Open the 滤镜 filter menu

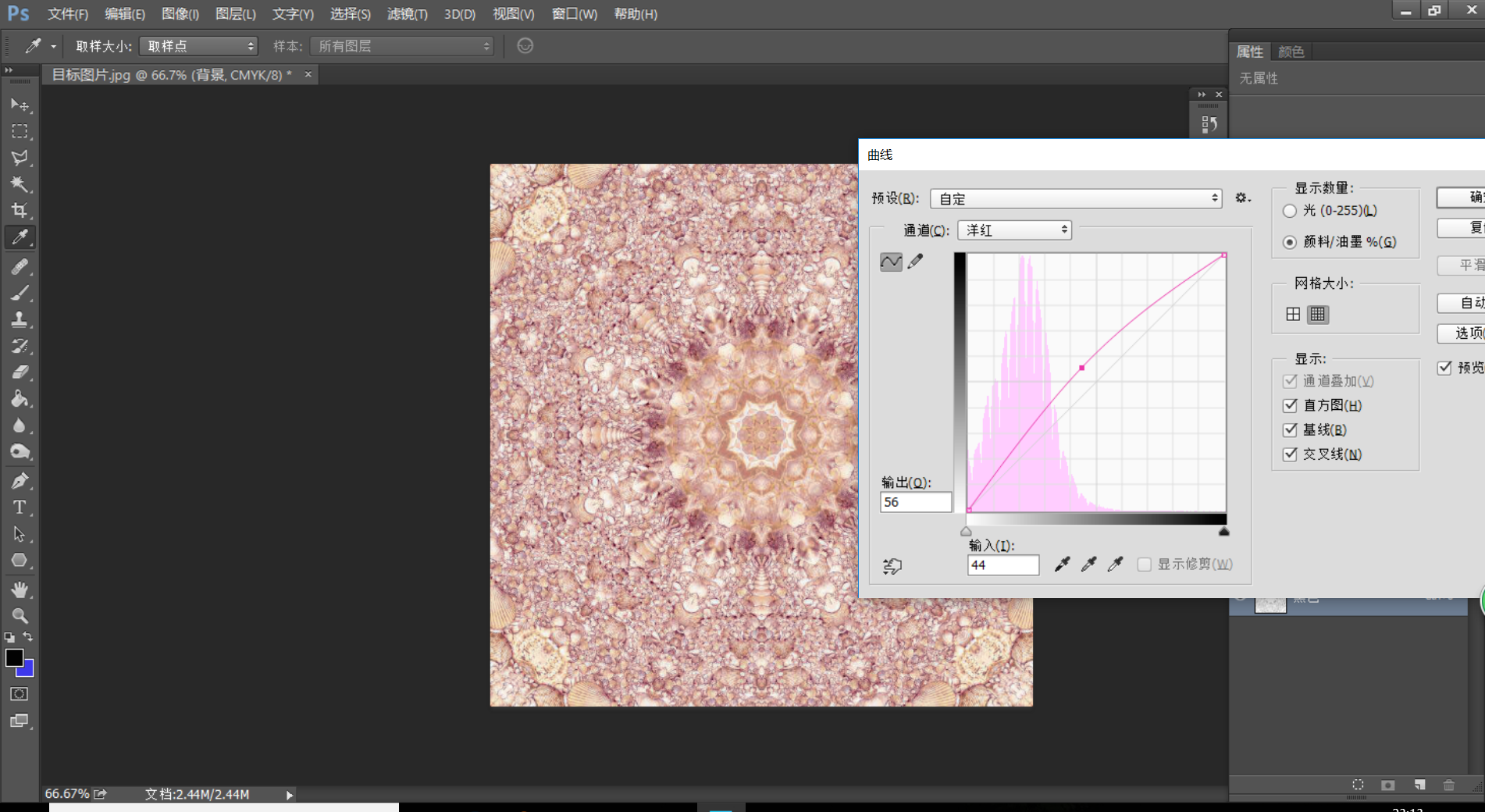pos(407,14)
